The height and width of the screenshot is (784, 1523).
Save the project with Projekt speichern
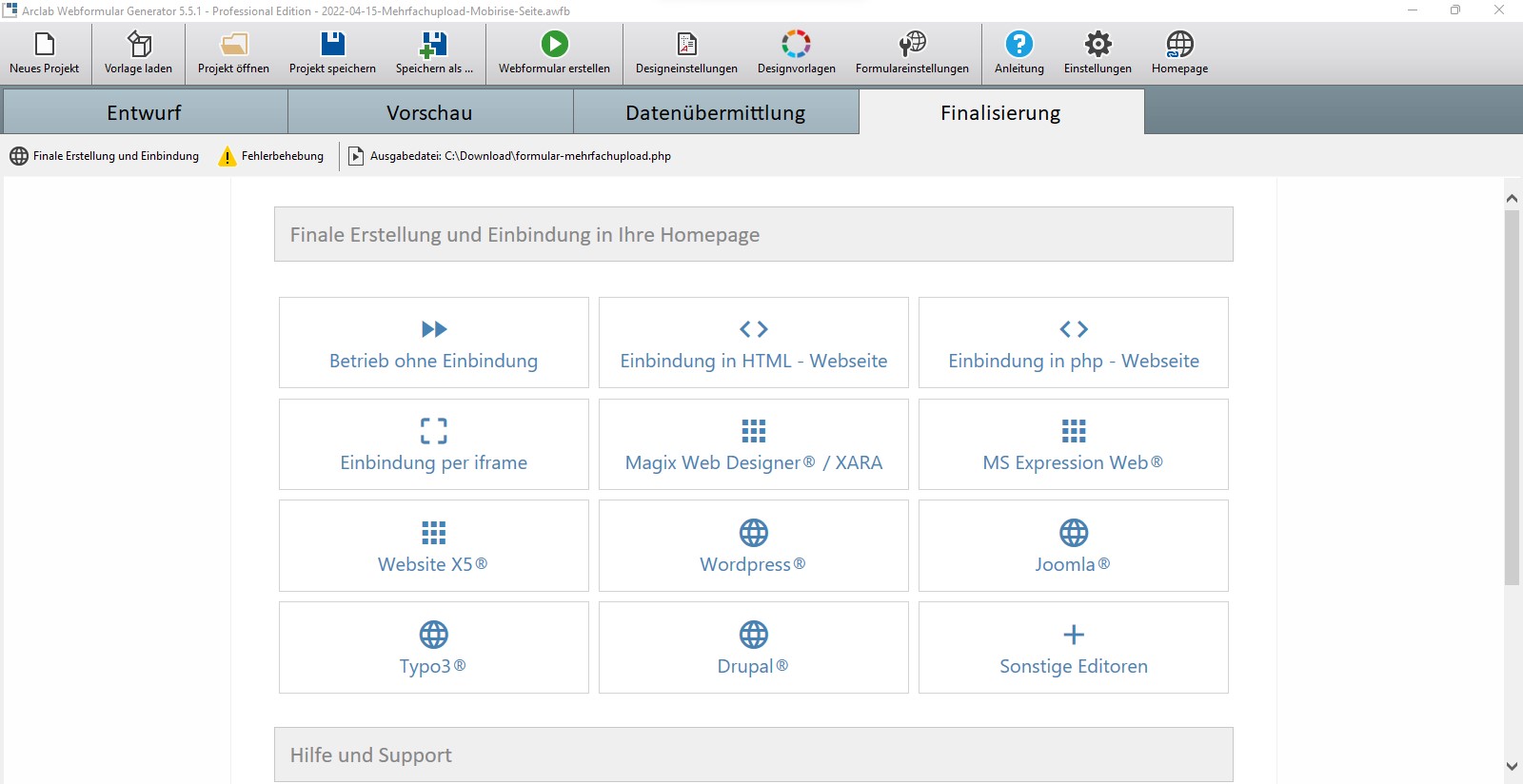click(332, 45)
